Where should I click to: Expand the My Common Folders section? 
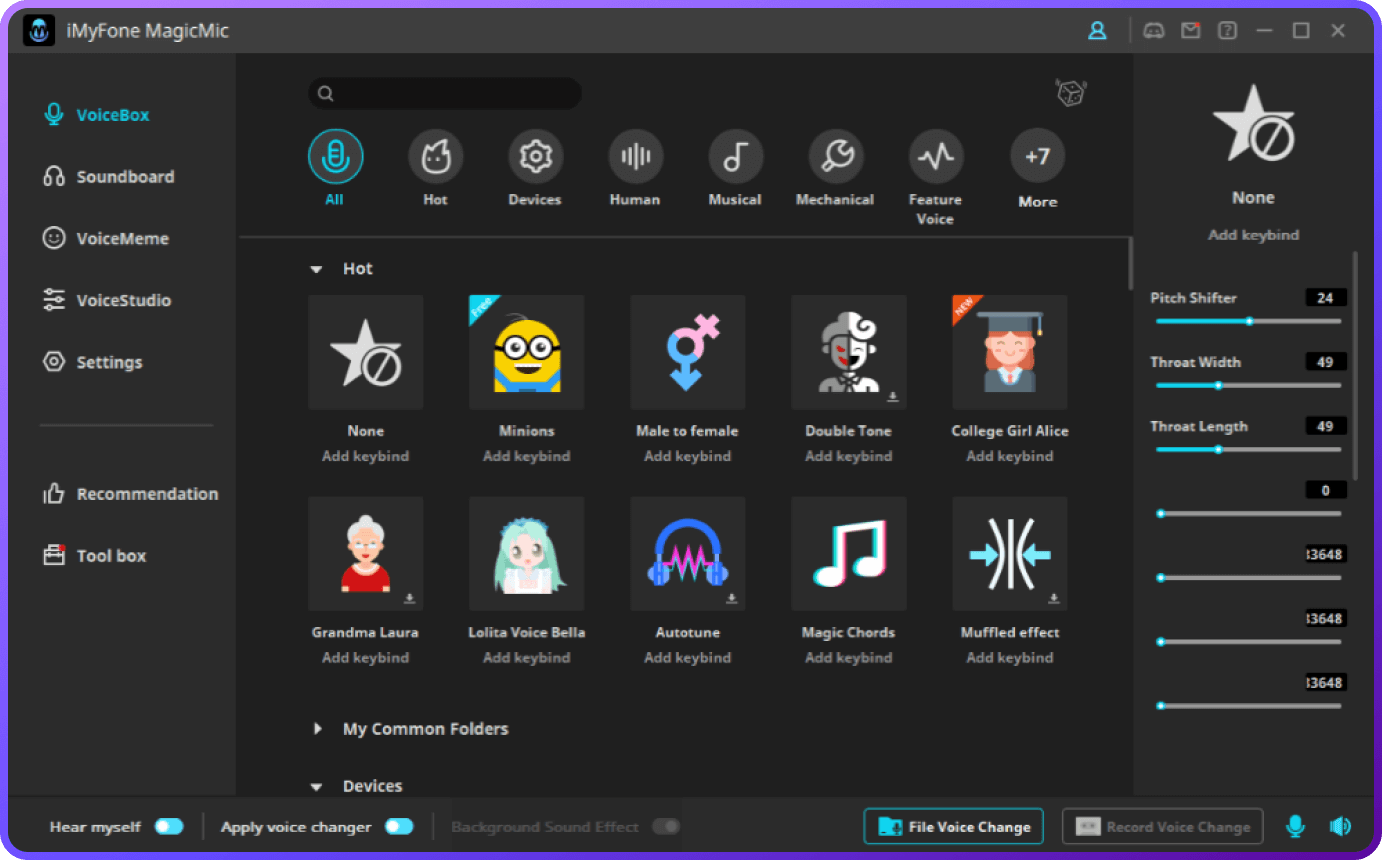click(317, 729)
